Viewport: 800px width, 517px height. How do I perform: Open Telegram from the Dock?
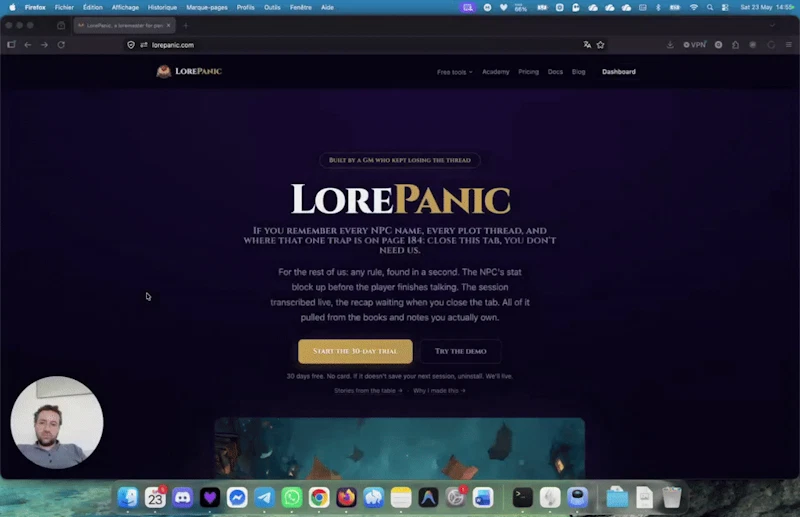point(264,497)
